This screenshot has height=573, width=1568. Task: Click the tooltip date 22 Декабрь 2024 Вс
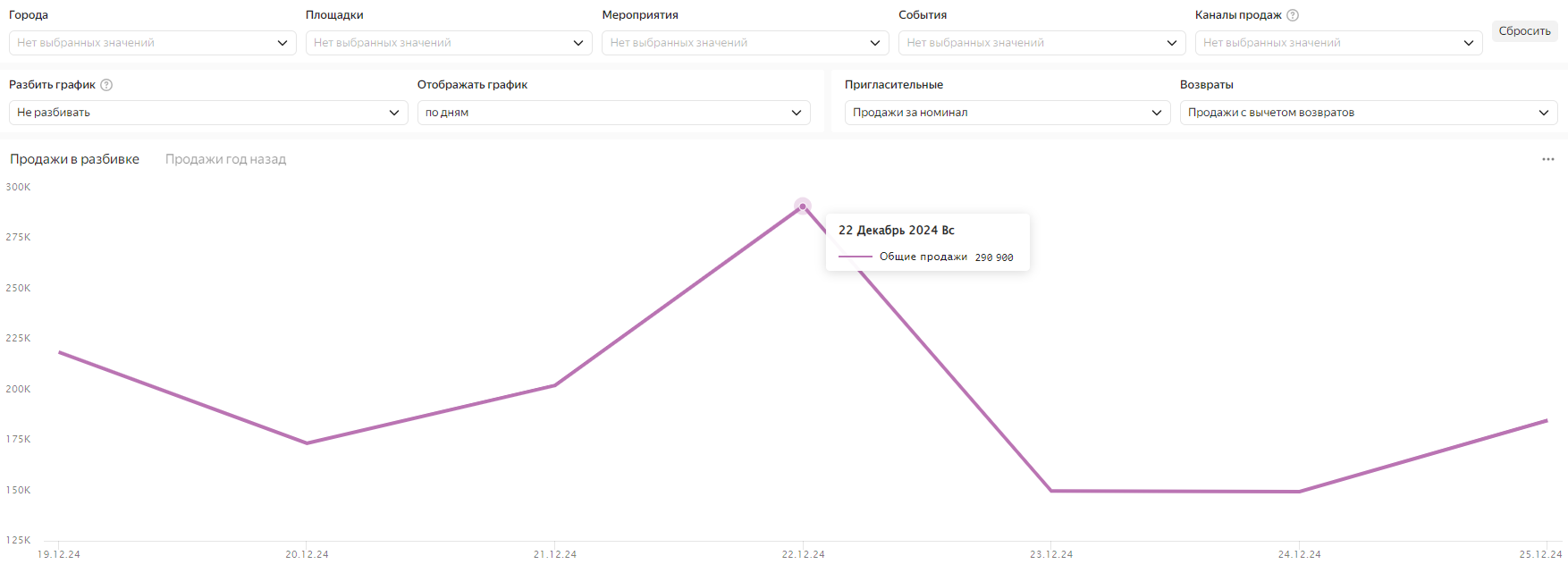[897, 231]
